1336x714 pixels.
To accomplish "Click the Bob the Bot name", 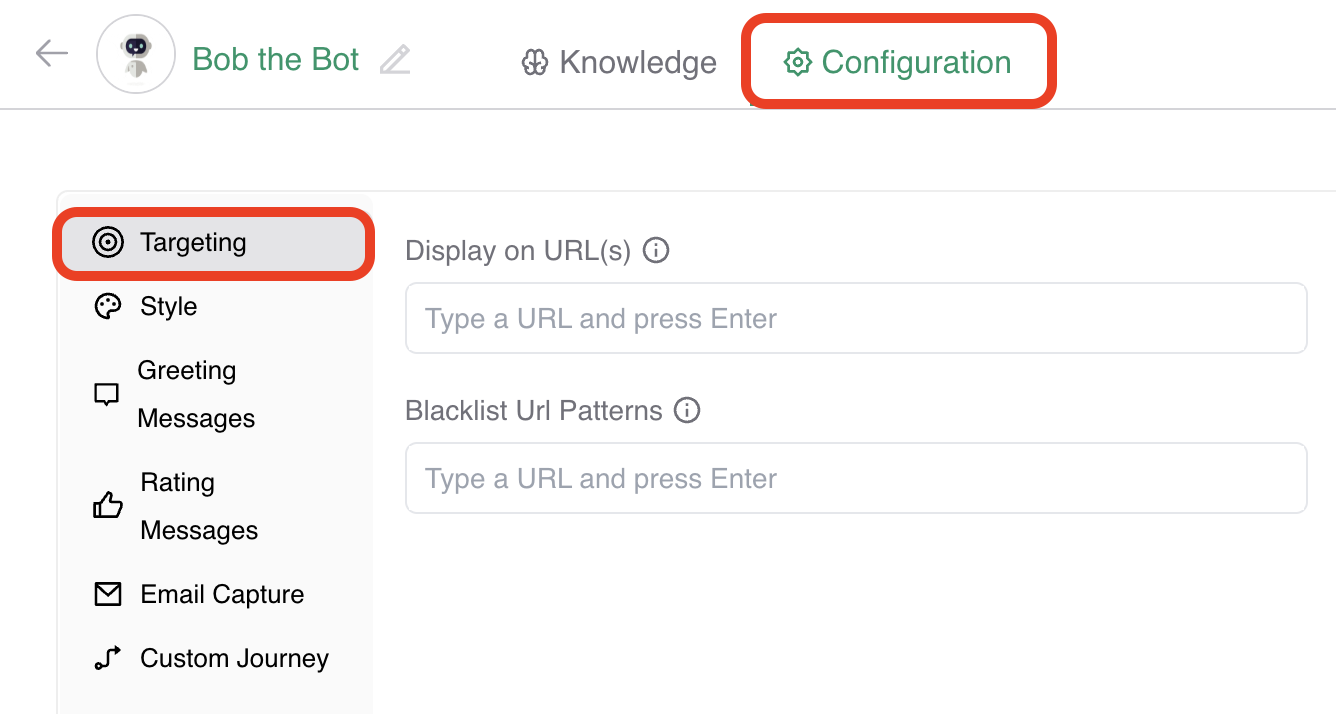I will pyautogui.click(x=275, y=60).
